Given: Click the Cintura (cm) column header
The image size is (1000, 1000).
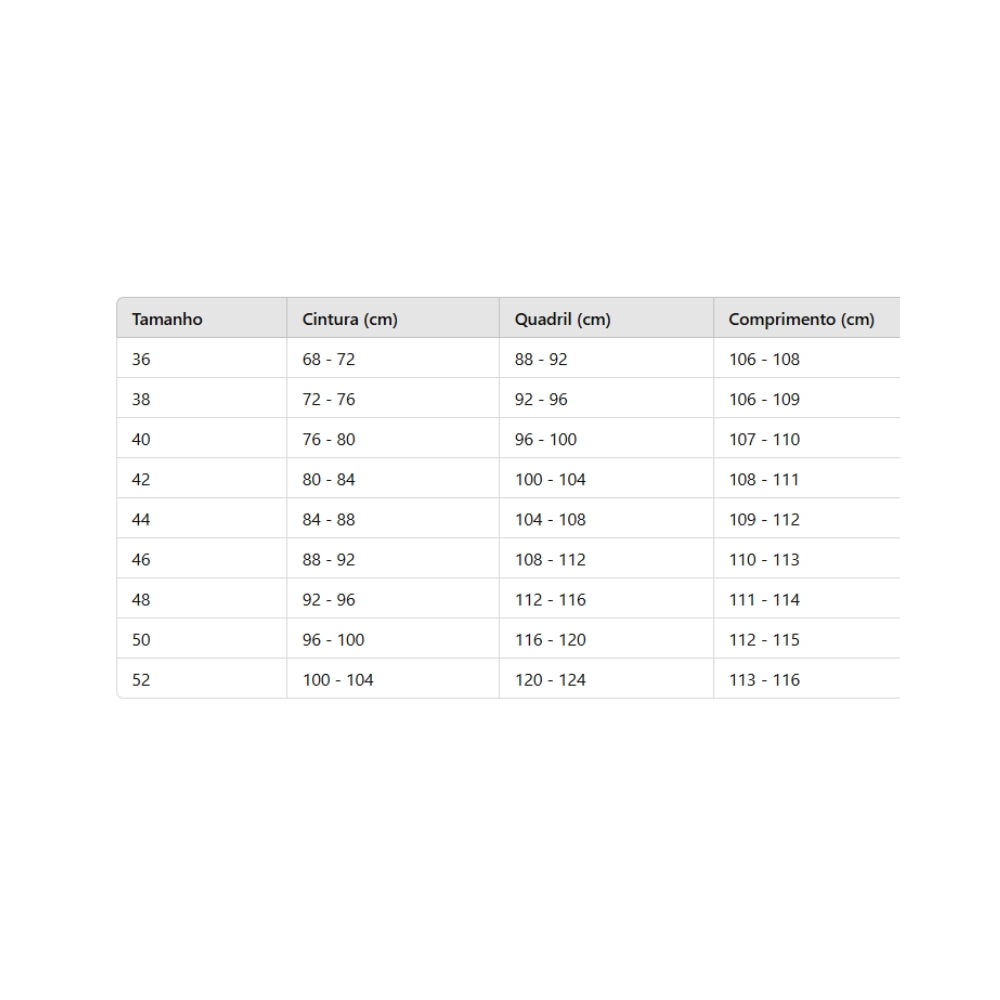Looking at the screenshot, I should point(350,319).
